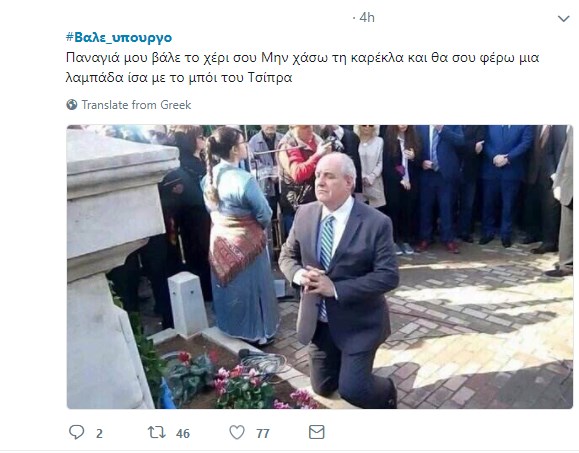The width and height of the screenshot is (579, 453).
Task: Retweet this post using the arrows icon
Action: [157, 432]
